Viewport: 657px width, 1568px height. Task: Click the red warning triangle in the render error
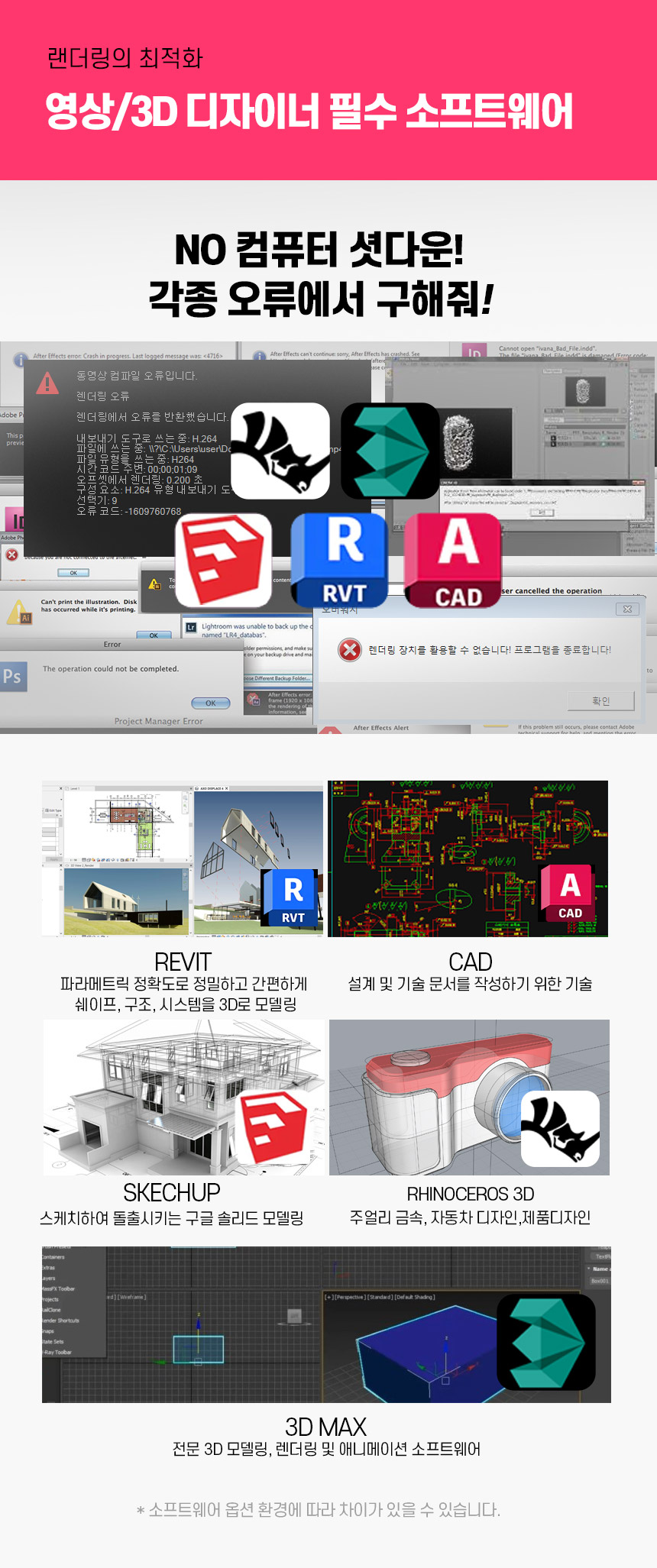pos(47,383)
